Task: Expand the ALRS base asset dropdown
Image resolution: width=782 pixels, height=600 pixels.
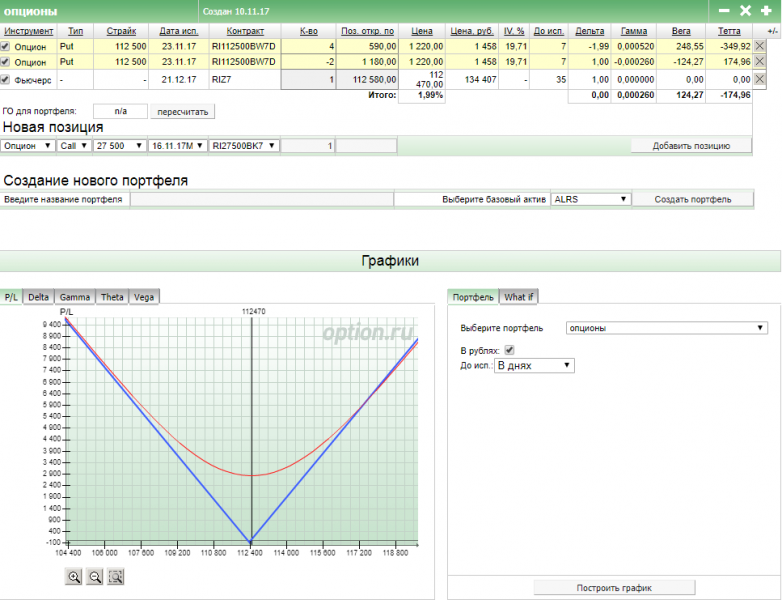Action: tap(590, 199)
